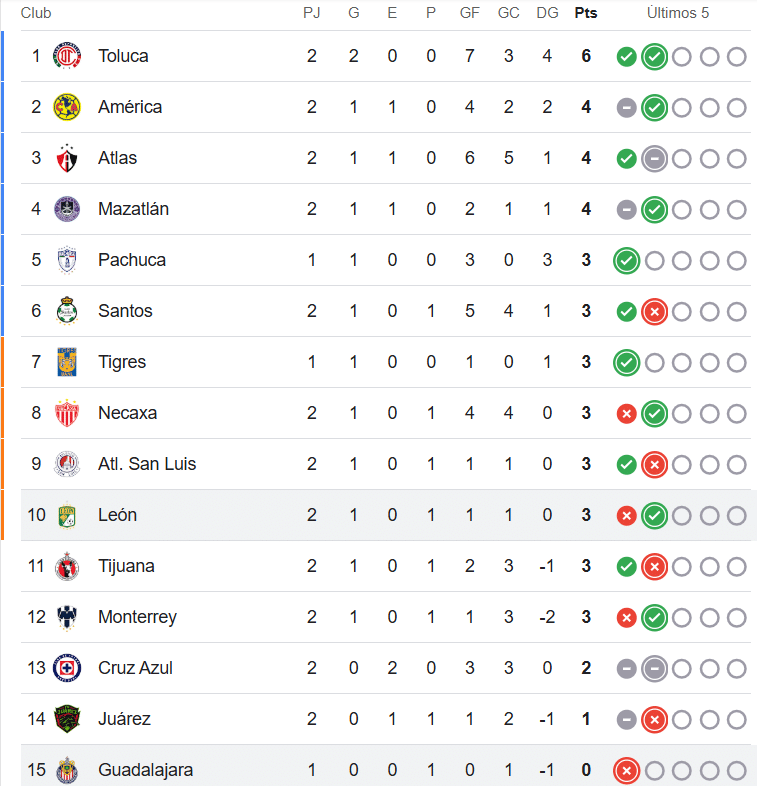This screenshot has height=786, width=757.
Task: Click the Guadalajara club crest
Action: point(67,770)
